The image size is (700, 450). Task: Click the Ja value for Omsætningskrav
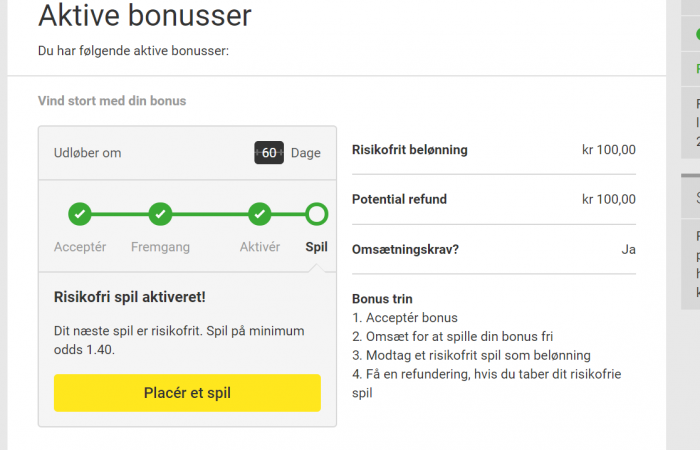pyautogui.click(x=628, y=249)
